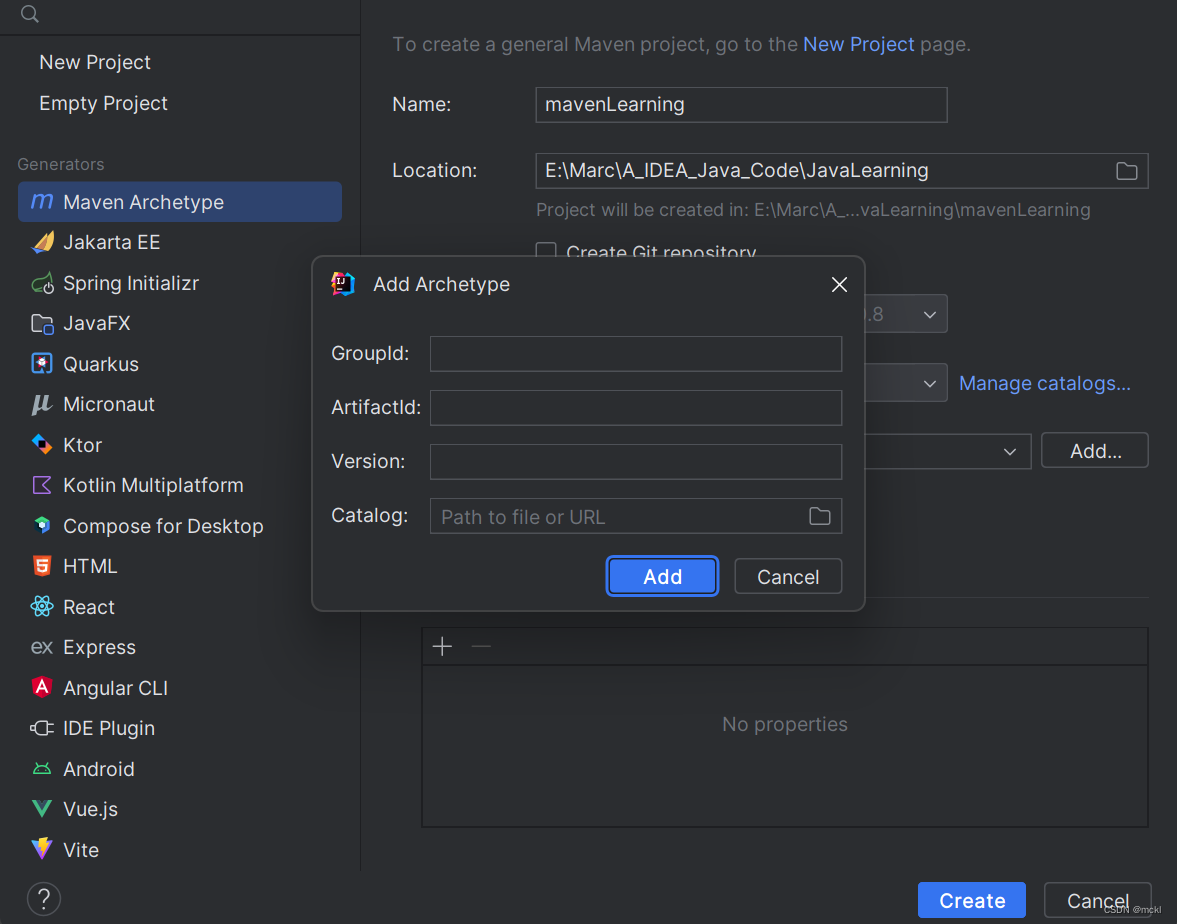Click the Vue.js logo icon
This screenshot has height=924, width=1177.
click(42, 809)
